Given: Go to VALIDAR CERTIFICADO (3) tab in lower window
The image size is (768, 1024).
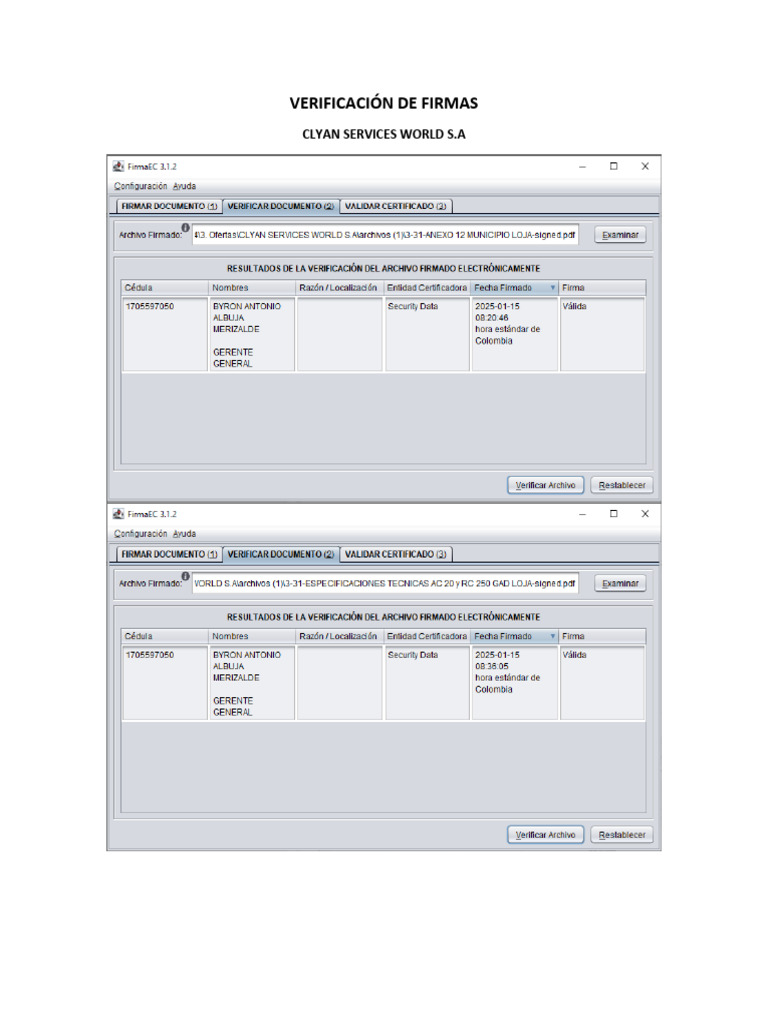Looking at the screenshot, I should 396,554.
